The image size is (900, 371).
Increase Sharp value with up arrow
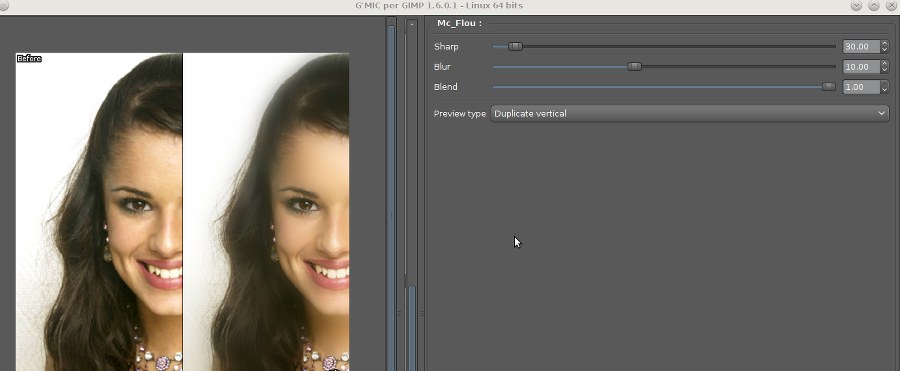click(885, 44)
